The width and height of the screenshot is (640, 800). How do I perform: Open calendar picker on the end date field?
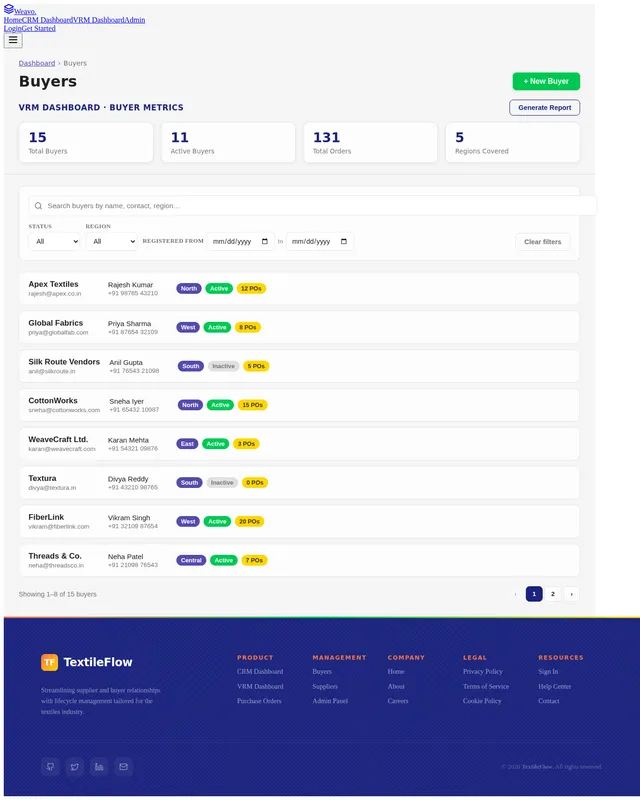[x=343, y=241]
